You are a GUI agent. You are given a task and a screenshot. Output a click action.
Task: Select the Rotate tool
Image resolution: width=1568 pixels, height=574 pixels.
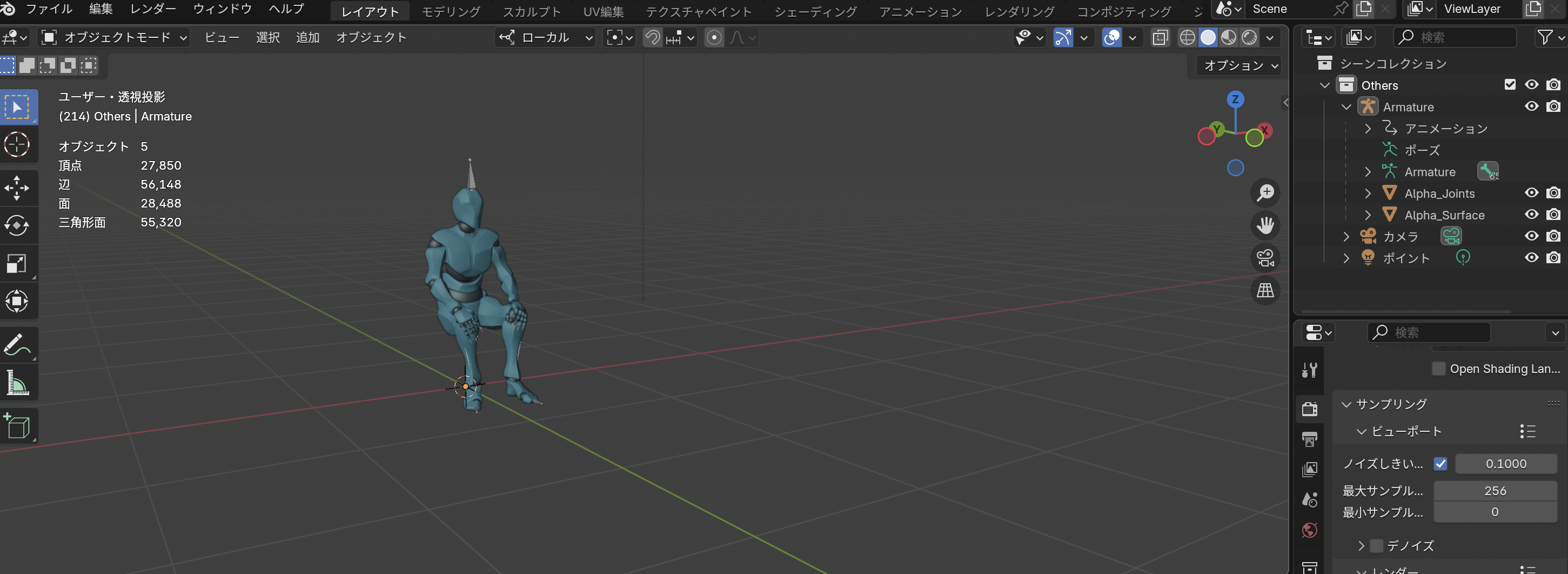point(16,226)
